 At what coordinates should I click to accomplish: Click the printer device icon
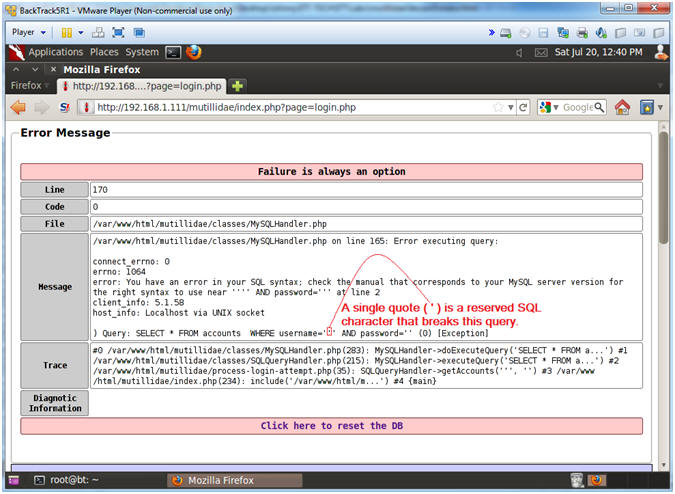pyautogui.click(x=582, y=33)
